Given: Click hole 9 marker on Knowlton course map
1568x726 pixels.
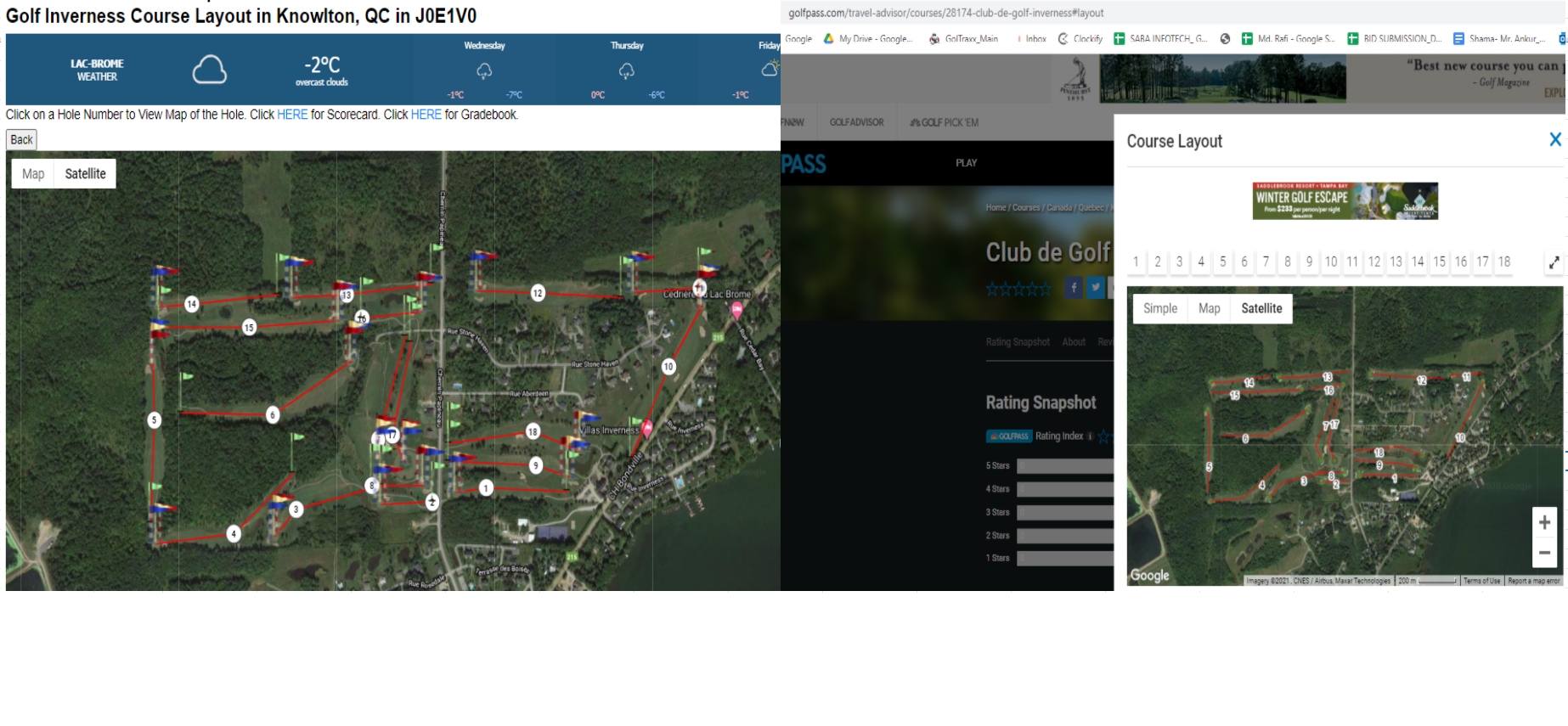Looking at the screenshot, I should click(x=536, y=465).
